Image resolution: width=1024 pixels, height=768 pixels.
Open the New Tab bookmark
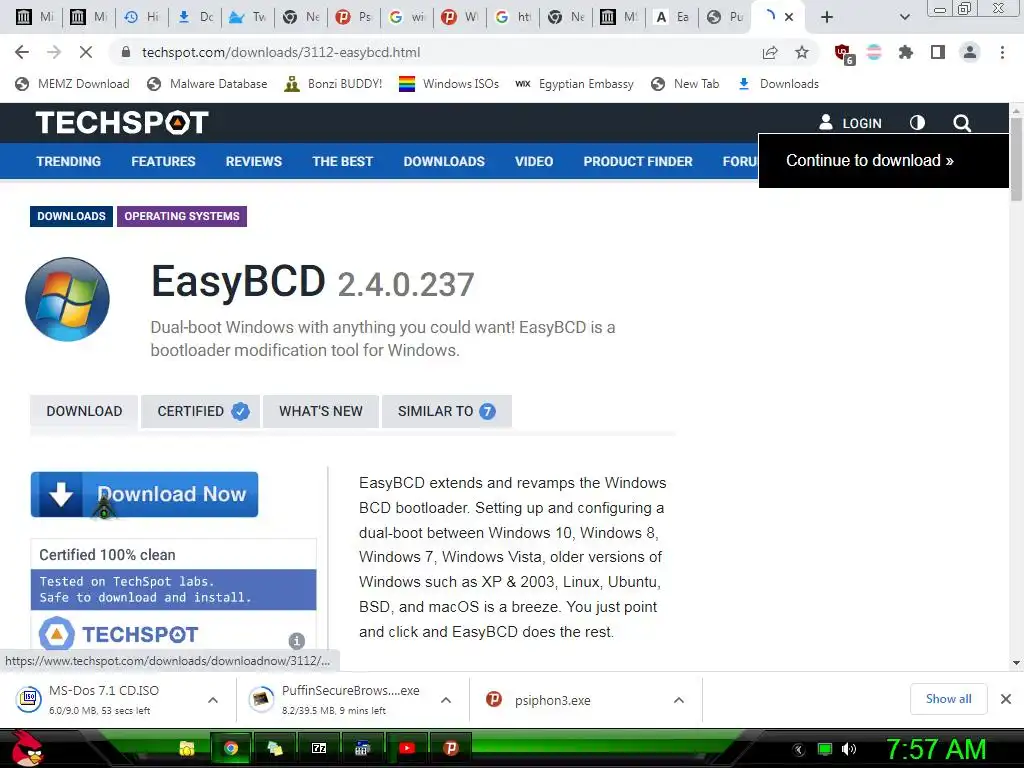pos(685,84)
